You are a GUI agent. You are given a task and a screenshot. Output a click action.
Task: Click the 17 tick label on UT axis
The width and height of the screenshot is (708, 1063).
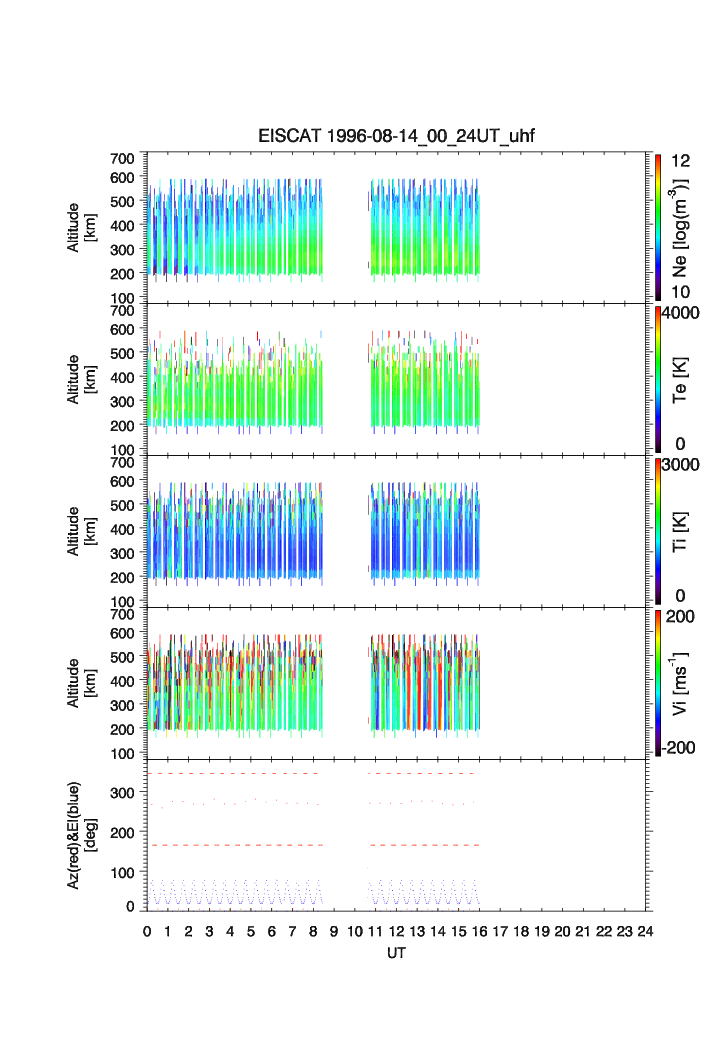(500, 931)
